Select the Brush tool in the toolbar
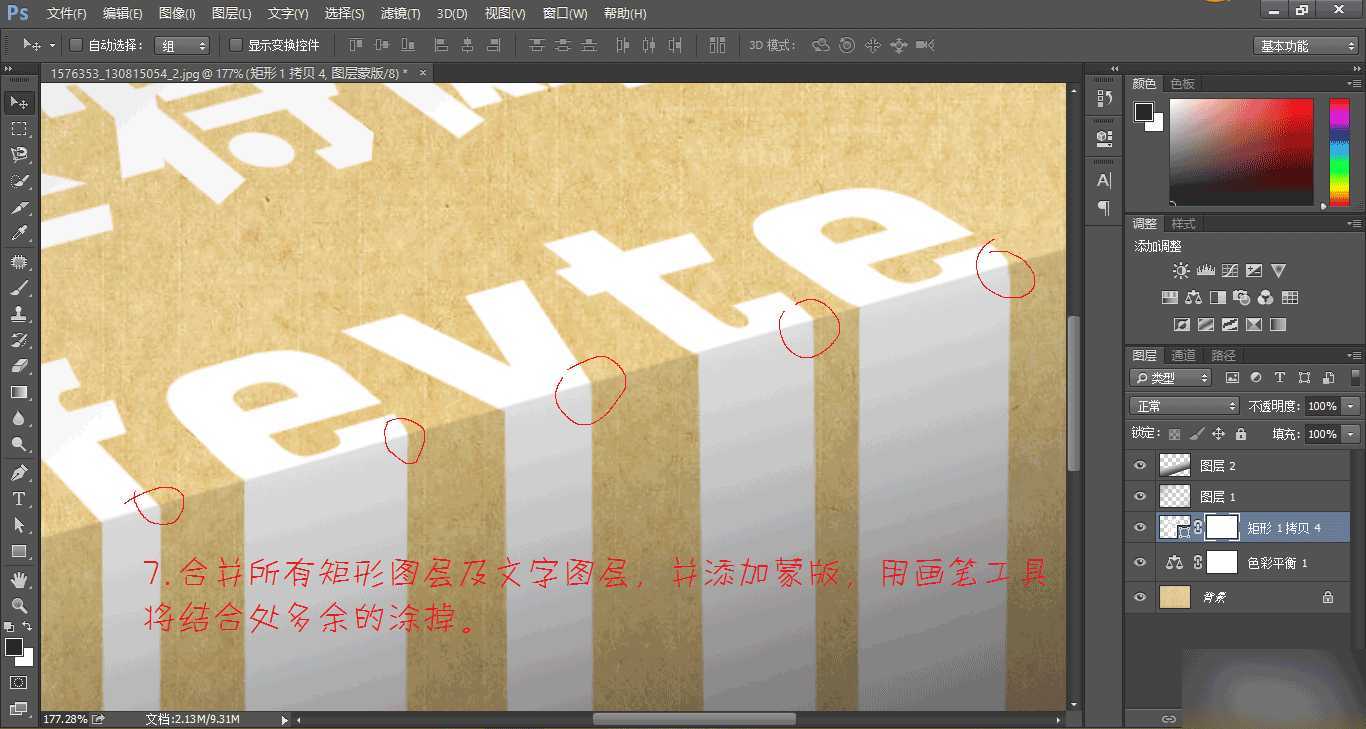 [18, 288]
